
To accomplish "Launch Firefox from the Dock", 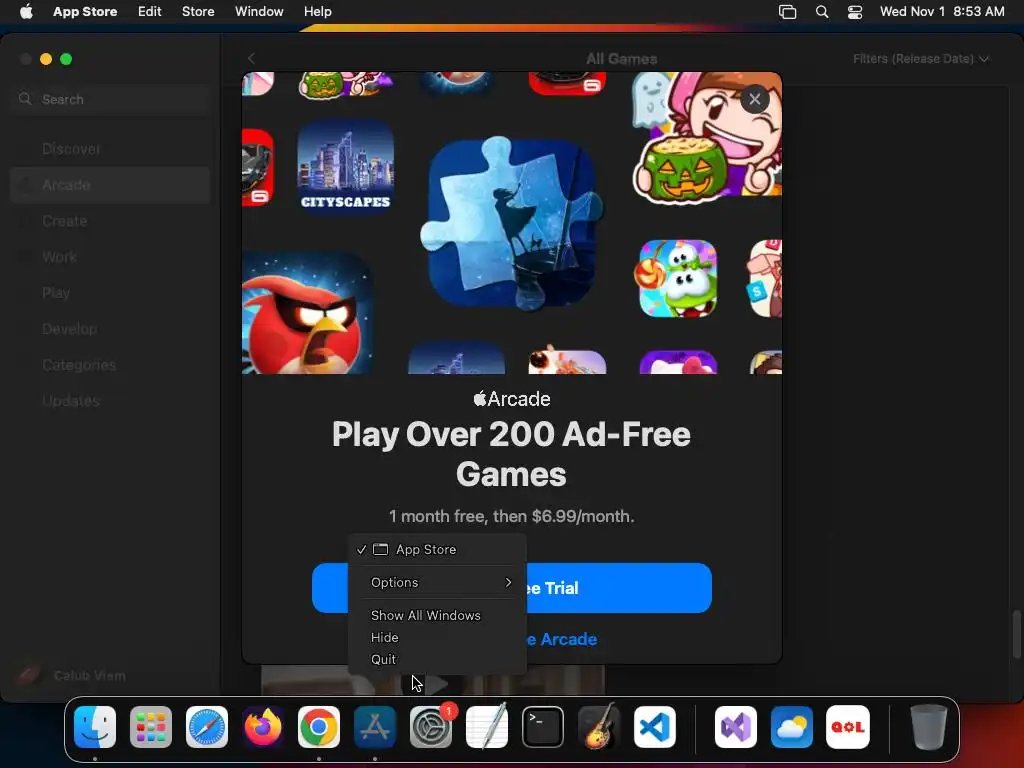I will pyautogui.click(x=263, y=727).
